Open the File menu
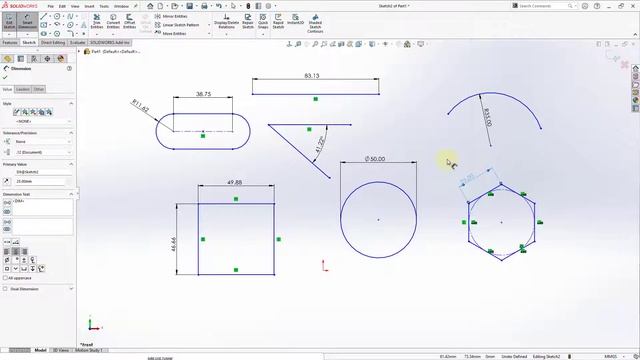This screenshot has height=360, width=640. click(x=51, y=7)
